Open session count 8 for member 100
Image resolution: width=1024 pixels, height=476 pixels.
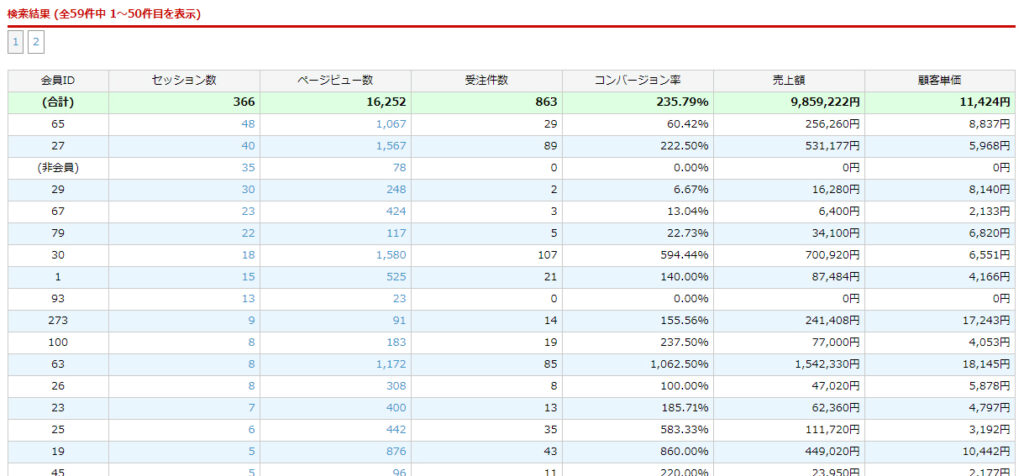coord(251,342)
